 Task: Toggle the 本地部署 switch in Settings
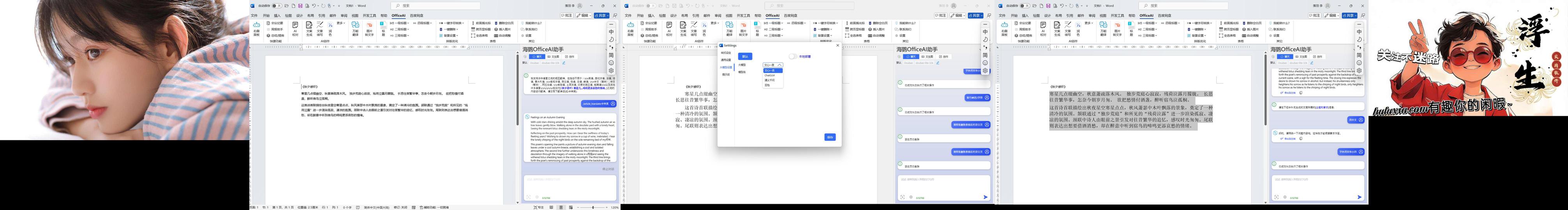pos(792,56)
